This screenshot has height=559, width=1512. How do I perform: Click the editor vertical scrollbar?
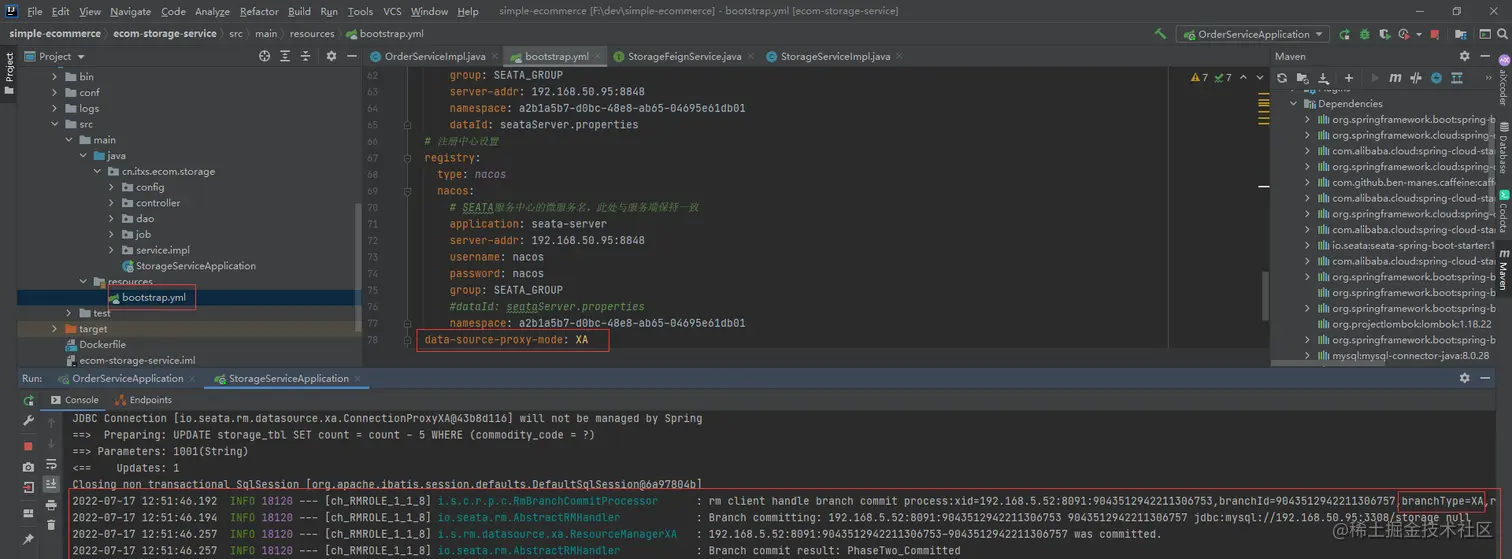click(1264, 295)
